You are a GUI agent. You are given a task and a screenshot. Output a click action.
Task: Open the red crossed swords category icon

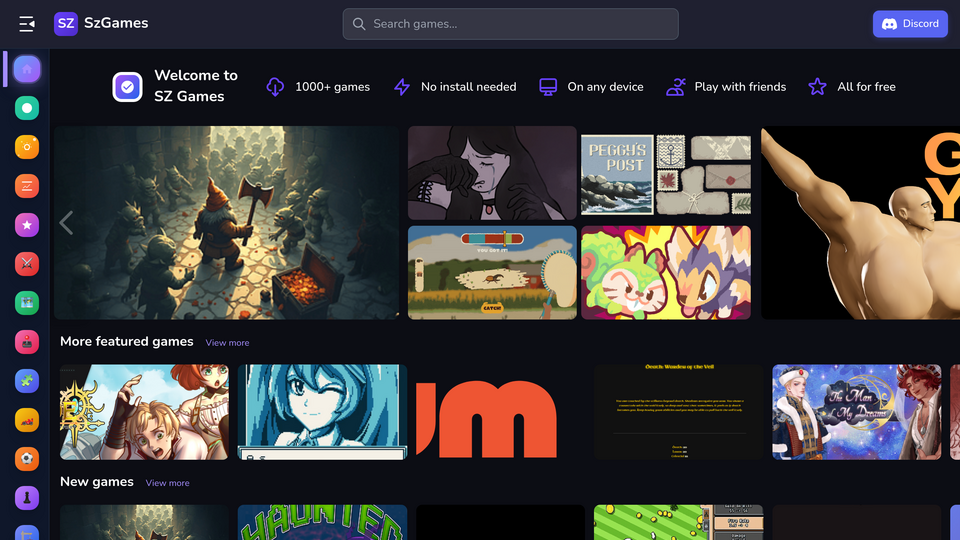pyautogui.click(x=27, y=264)
